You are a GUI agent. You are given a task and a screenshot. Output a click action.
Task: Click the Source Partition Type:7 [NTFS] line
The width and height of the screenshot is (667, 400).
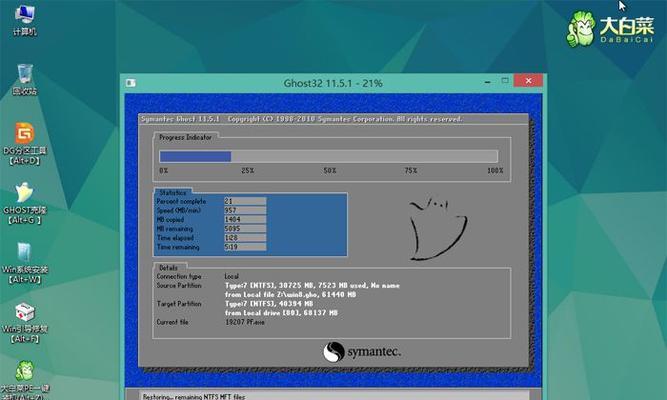312,286
